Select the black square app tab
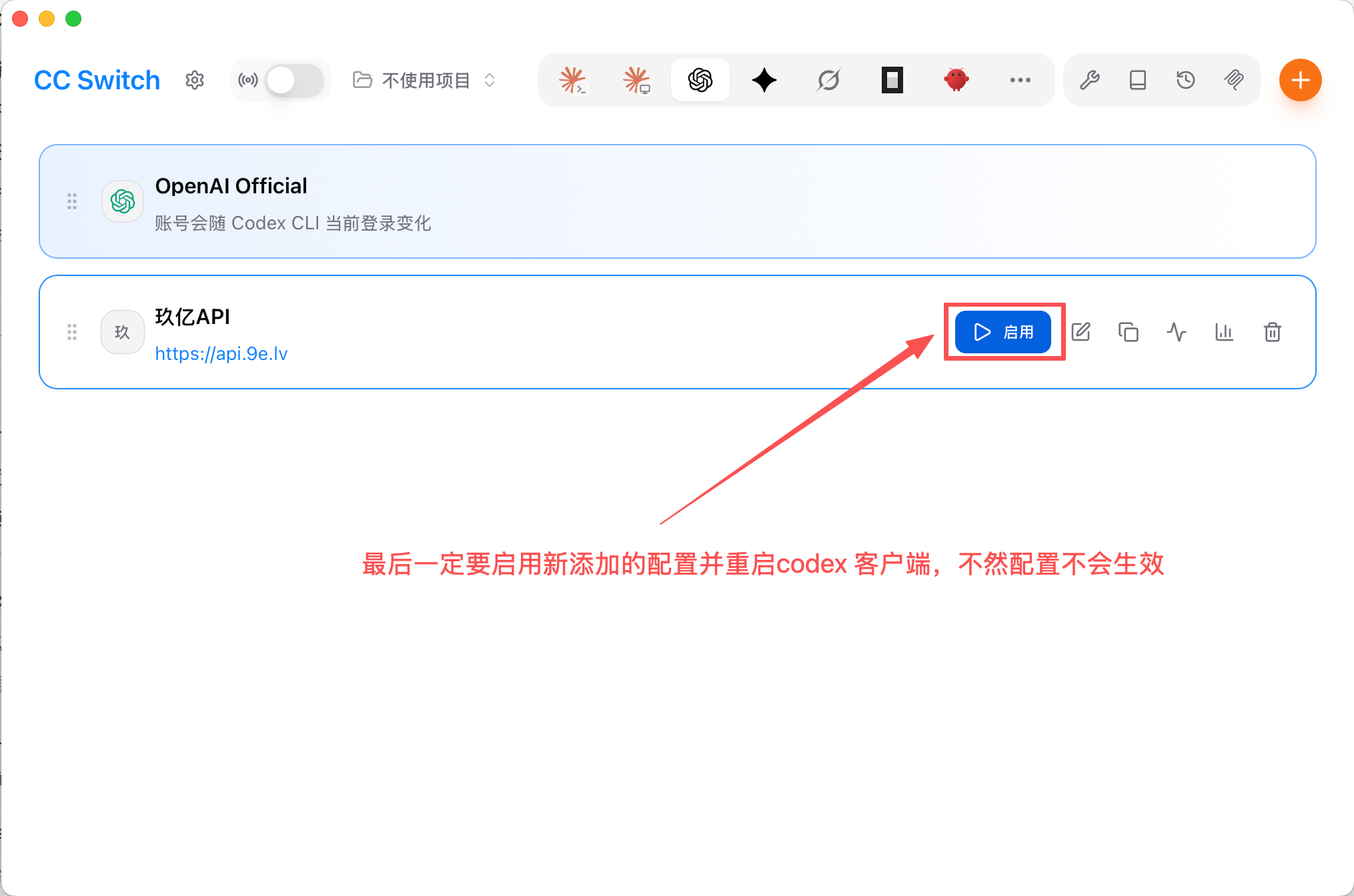 892,80
